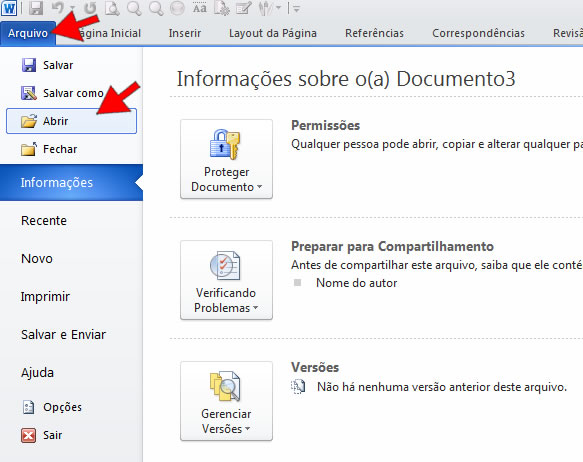Select the Informações section
Viewport: 583px width, 462px height.
click(71, 182)
